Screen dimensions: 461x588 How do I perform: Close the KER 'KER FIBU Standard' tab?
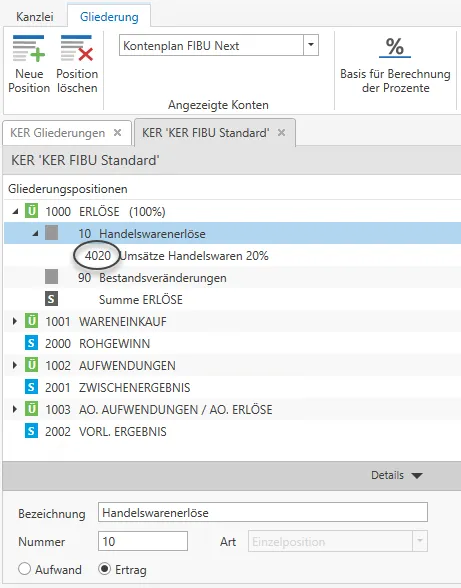(x=281, y=133)
